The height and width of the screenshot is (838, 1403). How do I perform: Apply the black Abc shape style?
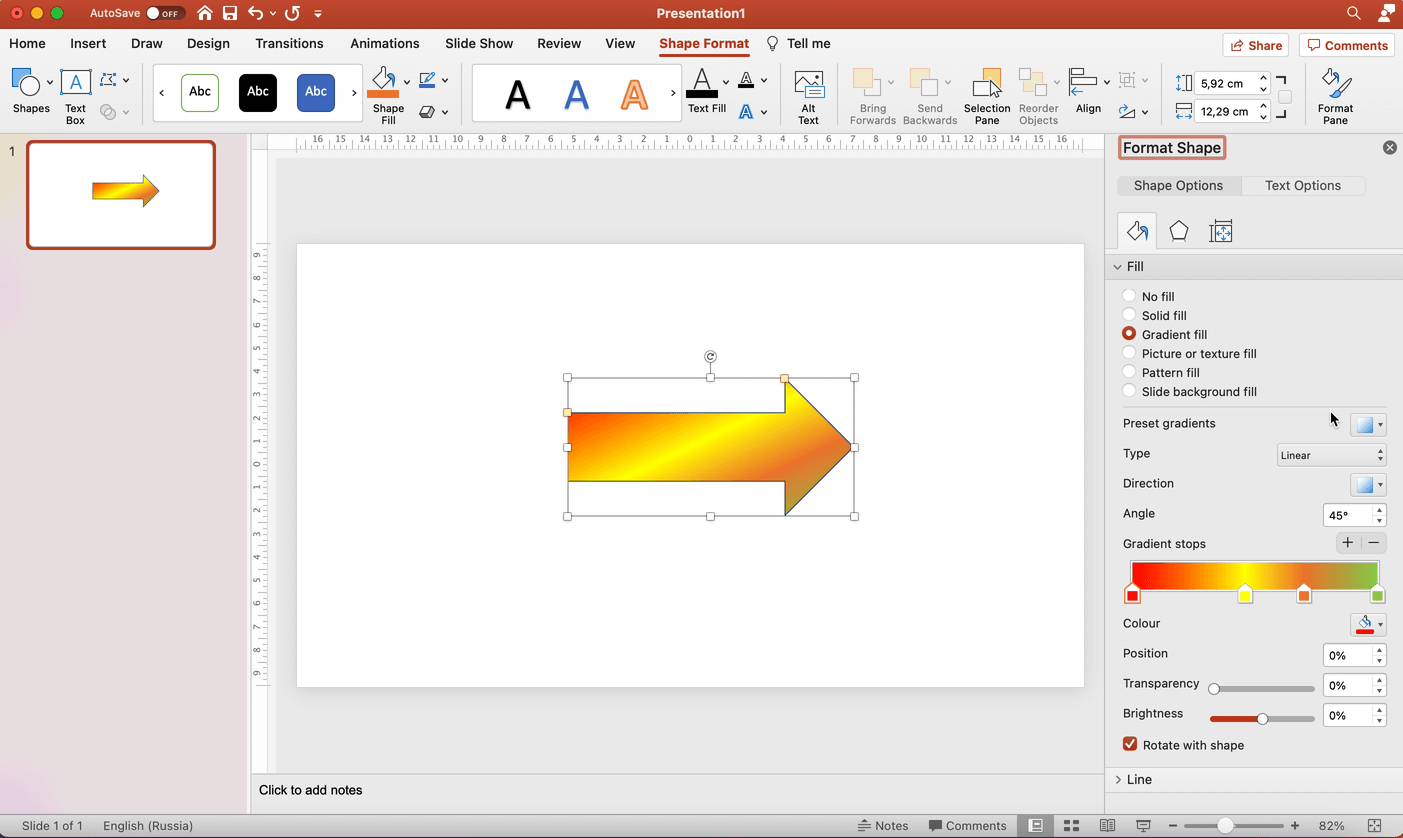click(x=258, y=92)
